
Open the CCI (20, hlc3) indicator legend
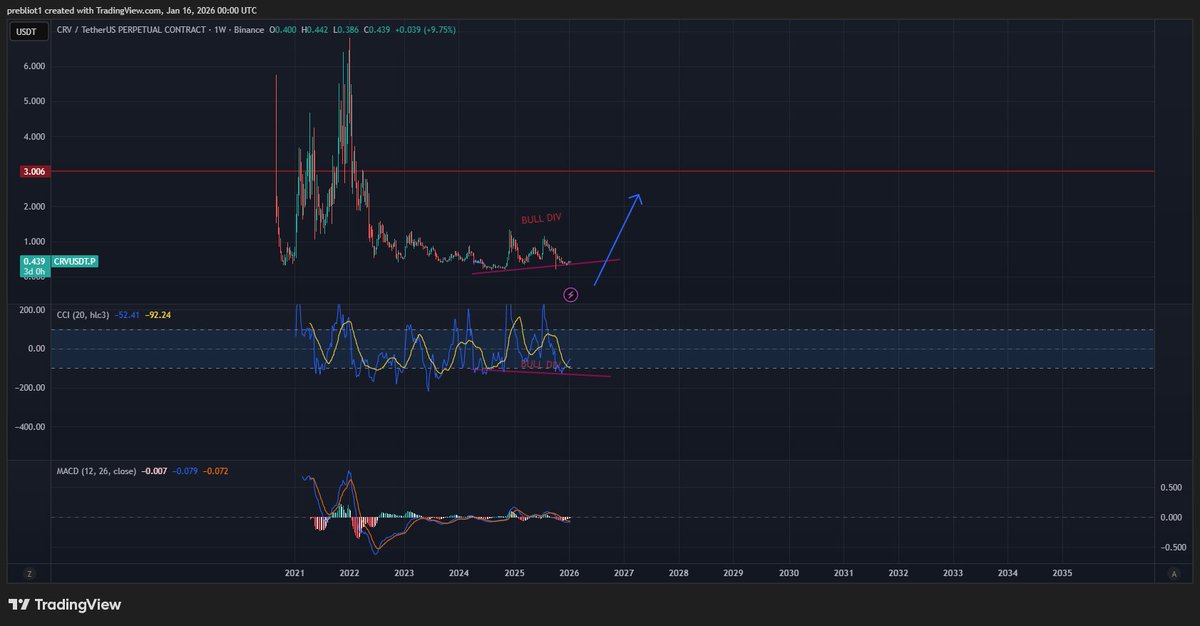coord(83,314)
